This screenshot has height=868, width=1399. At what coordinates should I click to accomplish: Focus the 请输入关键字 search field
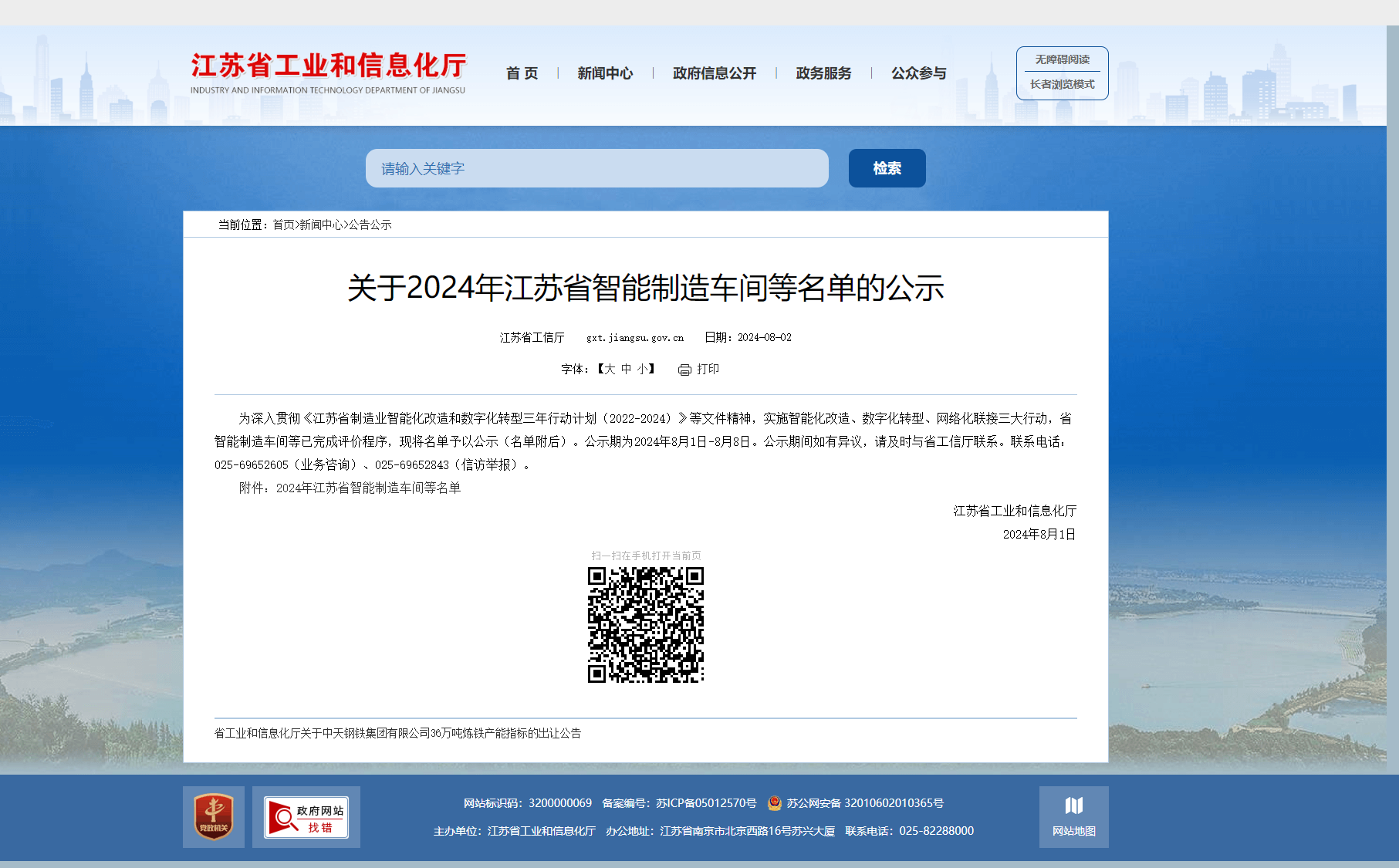click(596, 168)
